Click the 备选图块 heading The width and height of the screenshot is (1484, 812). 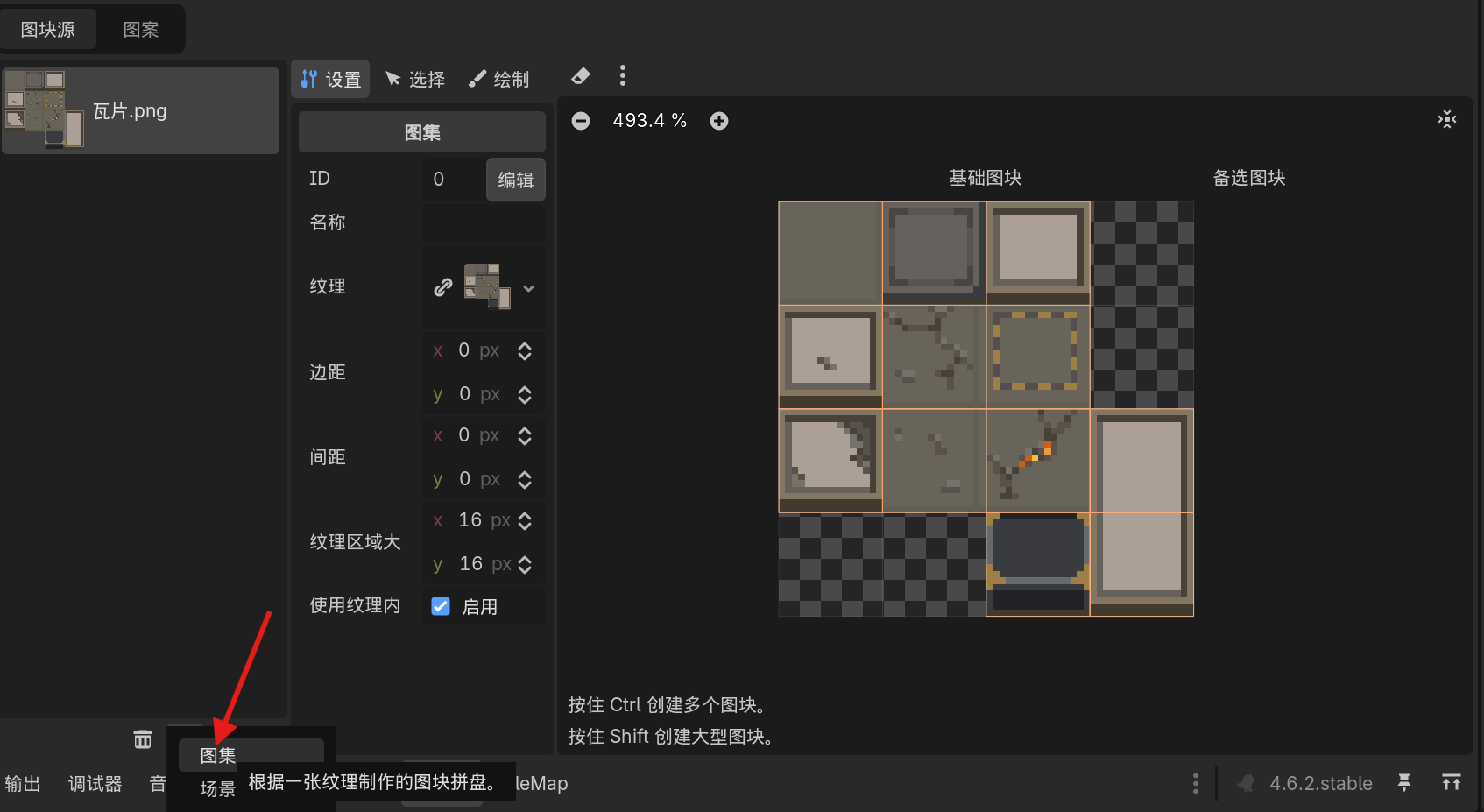tap(1249, 178)
